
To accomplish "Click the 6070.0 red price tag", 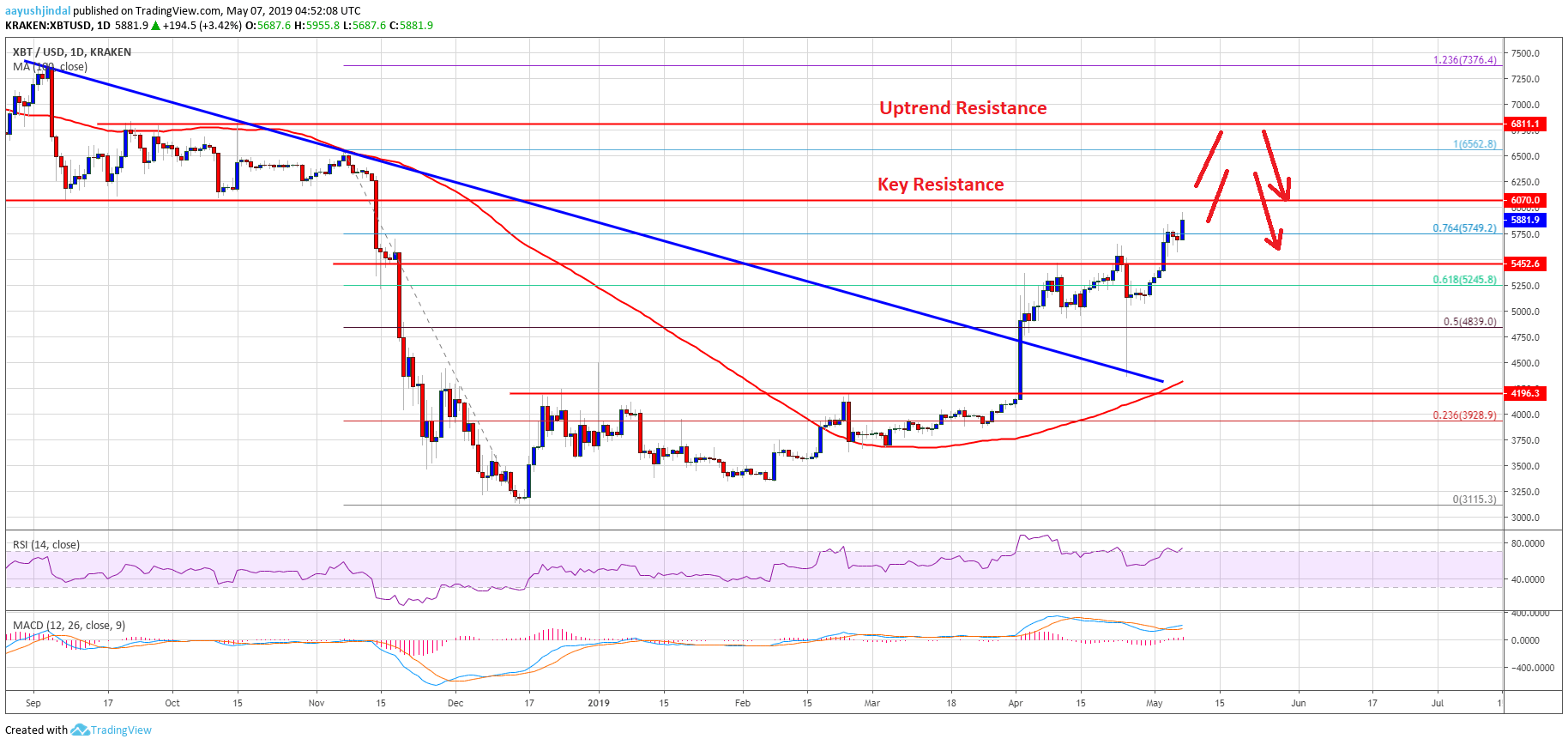I will pos(1525,200).
